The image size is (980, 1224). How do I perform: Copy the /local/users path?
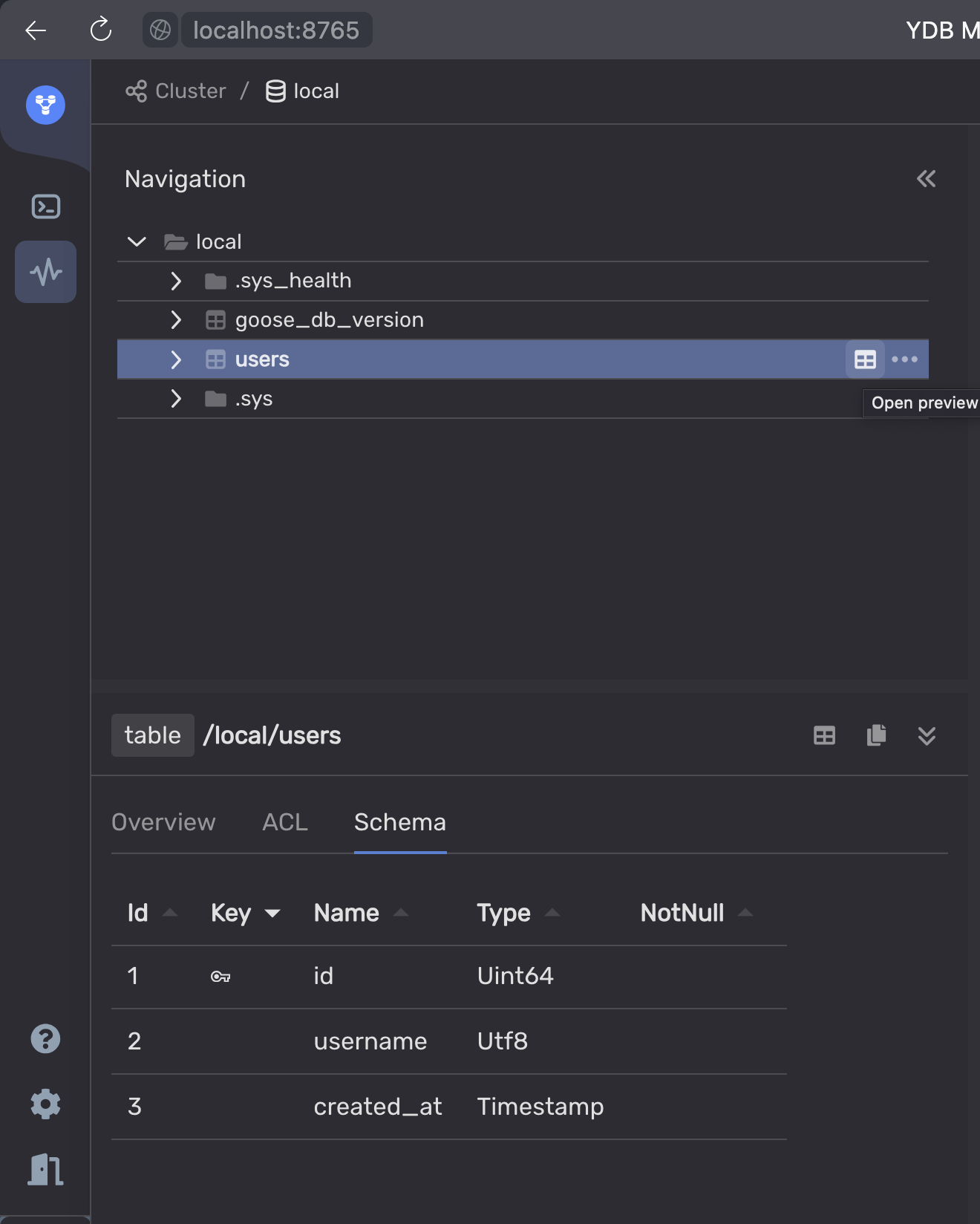876,735
